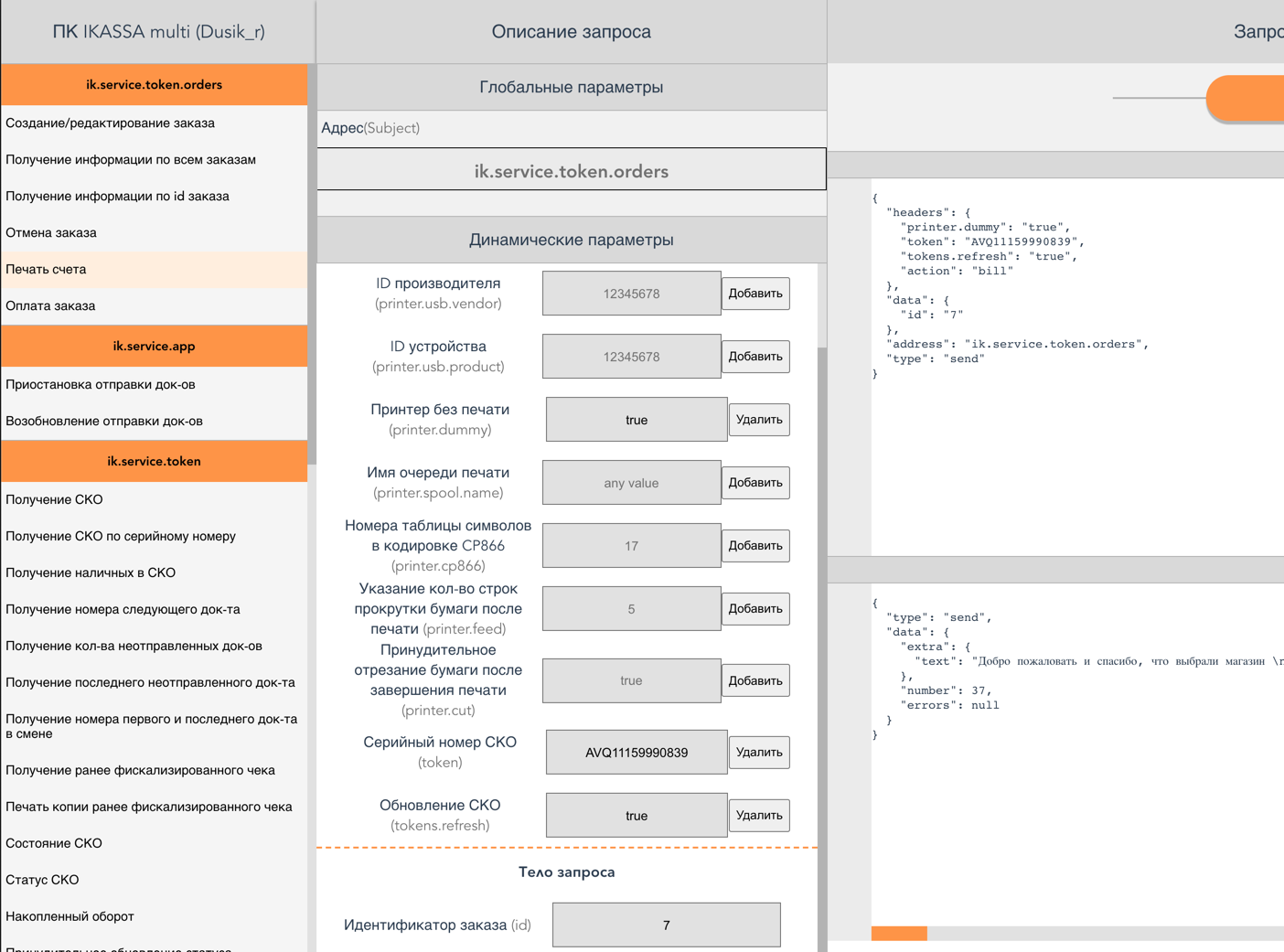
Task: Click Добавить for ID устройства
Action: [754, 357]
